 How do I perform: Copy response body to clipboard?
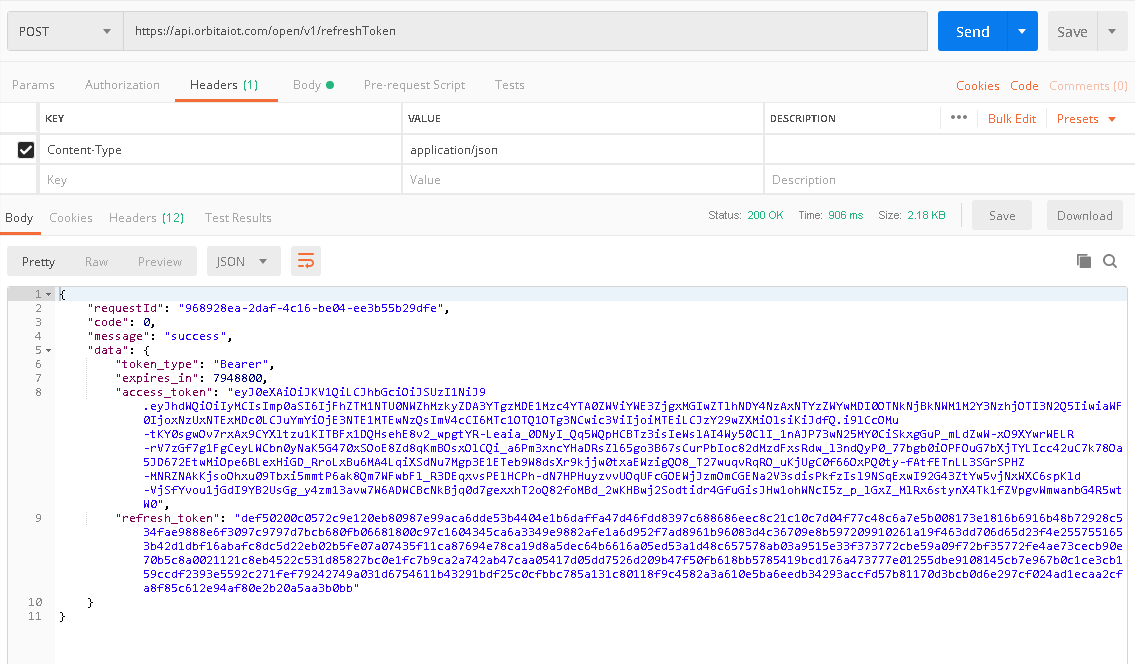point(1084,261)
